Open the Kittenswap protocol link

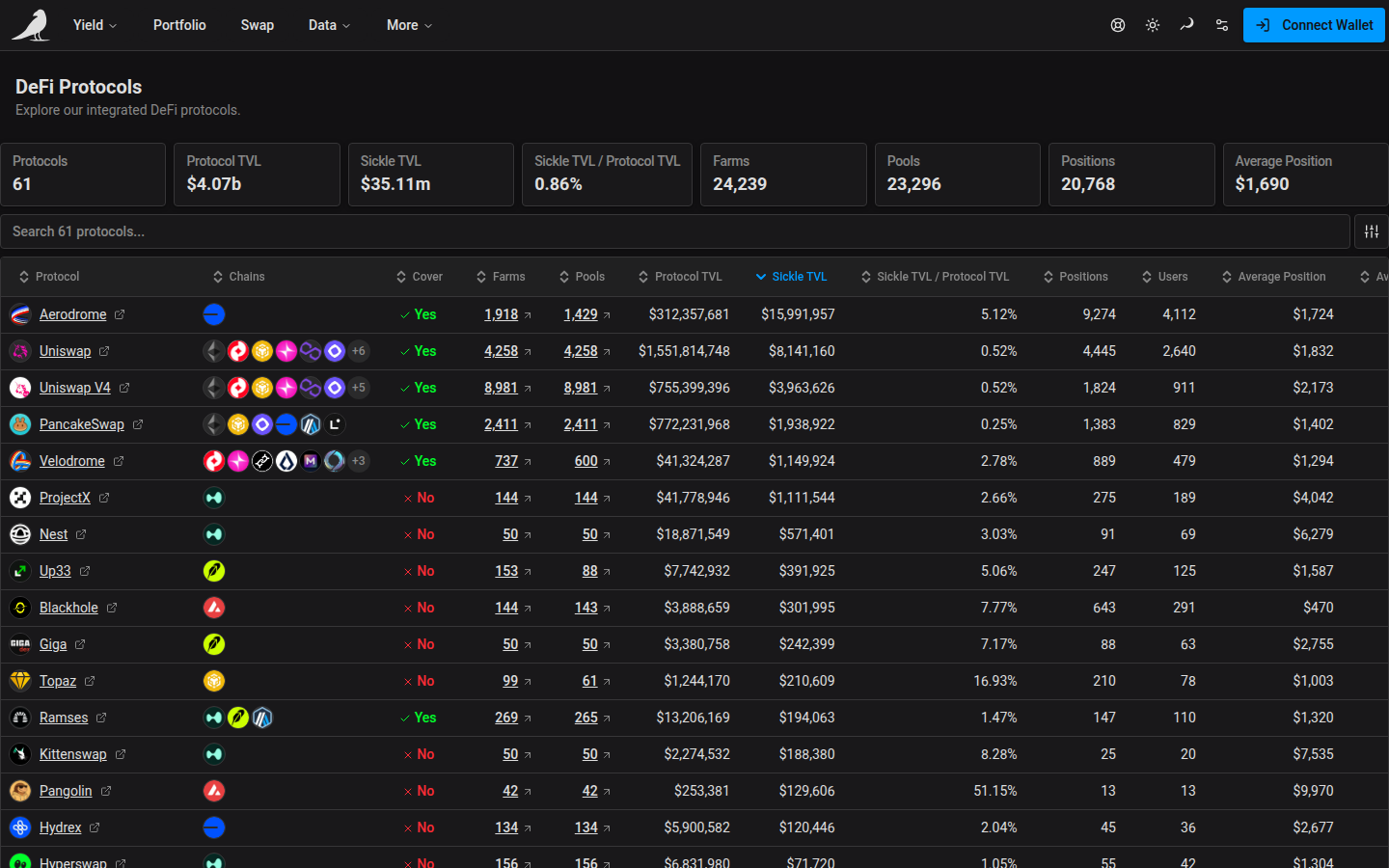click(x=73, y=754)
